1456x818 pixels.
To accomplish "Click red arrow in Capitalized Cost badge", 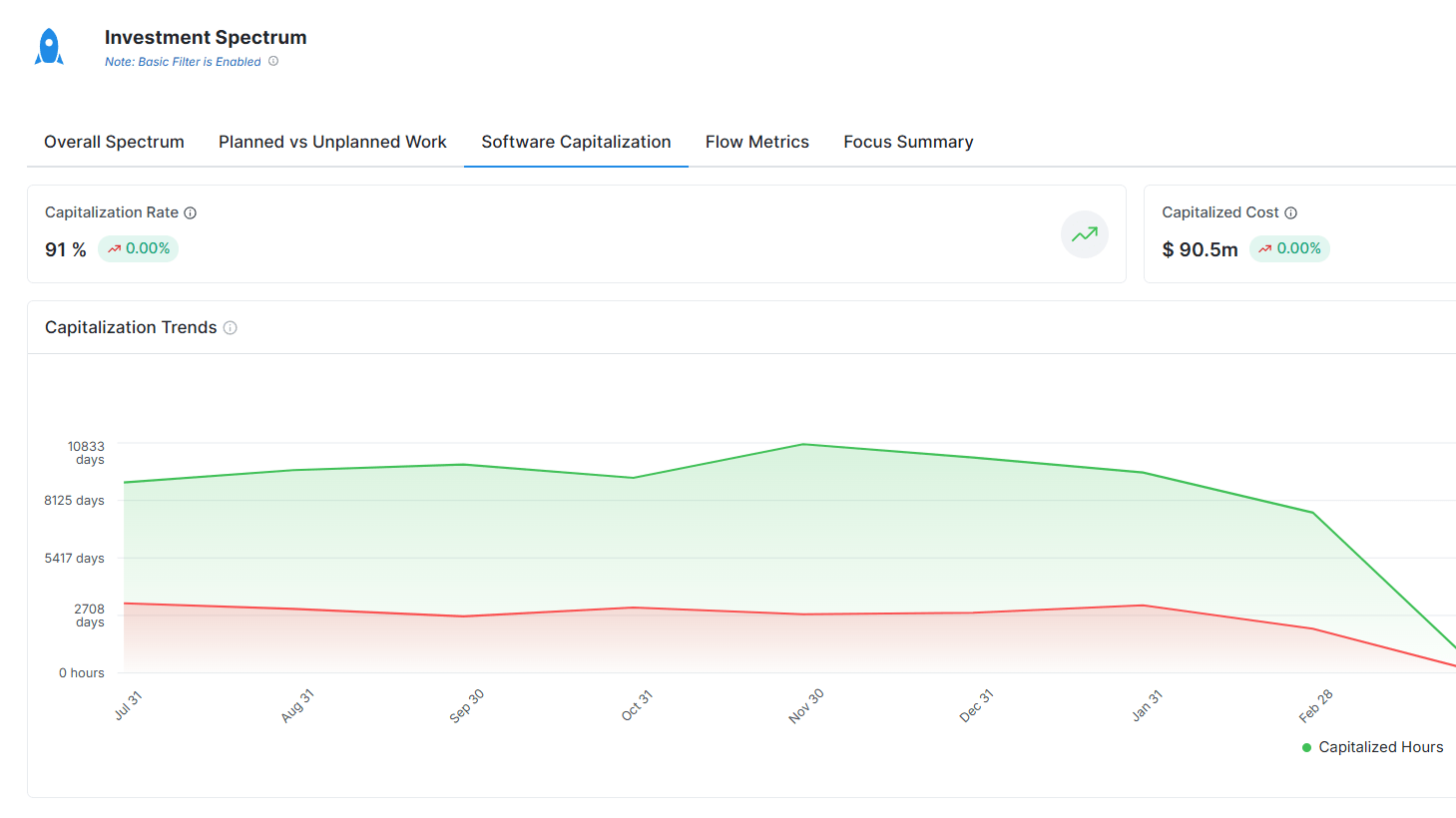I will (x=1265, y=249).
